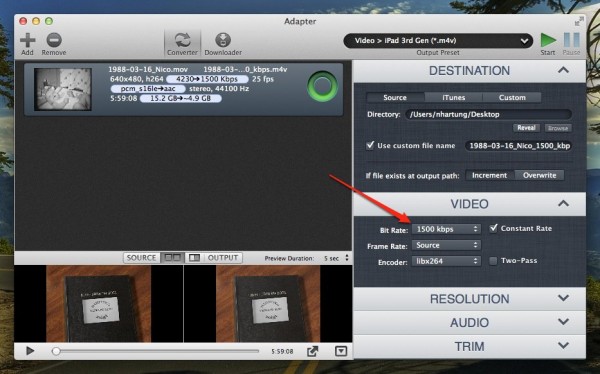Open the Frame Rate dropdown
The width and height of the screenshot is (600, 374).
pos(446,245)
